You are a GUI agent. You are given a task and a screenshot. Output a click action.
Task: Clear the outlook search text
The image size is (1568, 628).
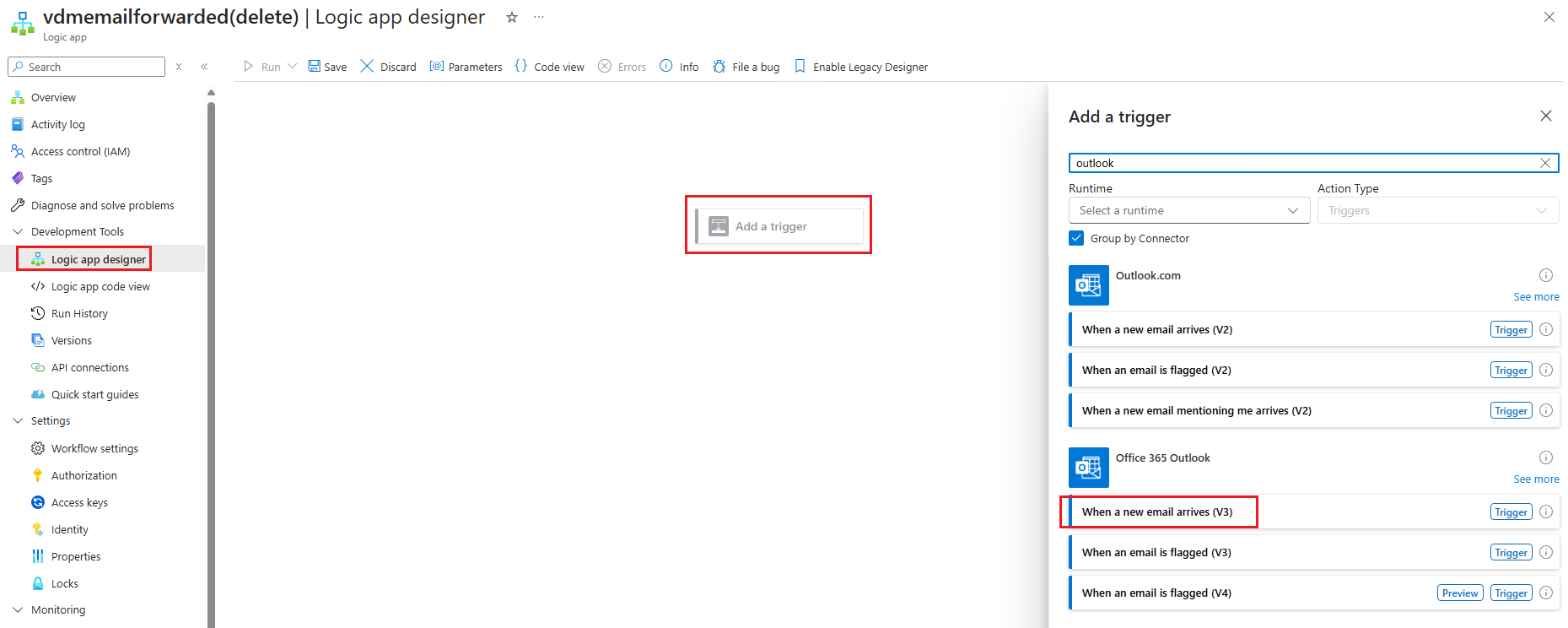pos(1545,163)
